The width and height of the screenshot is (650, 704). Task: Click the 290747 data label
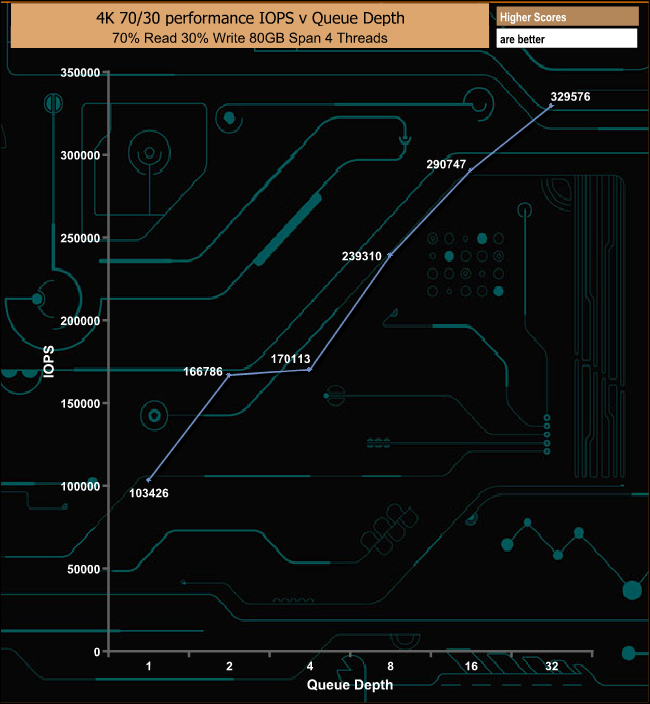click(x=446, y=164)
